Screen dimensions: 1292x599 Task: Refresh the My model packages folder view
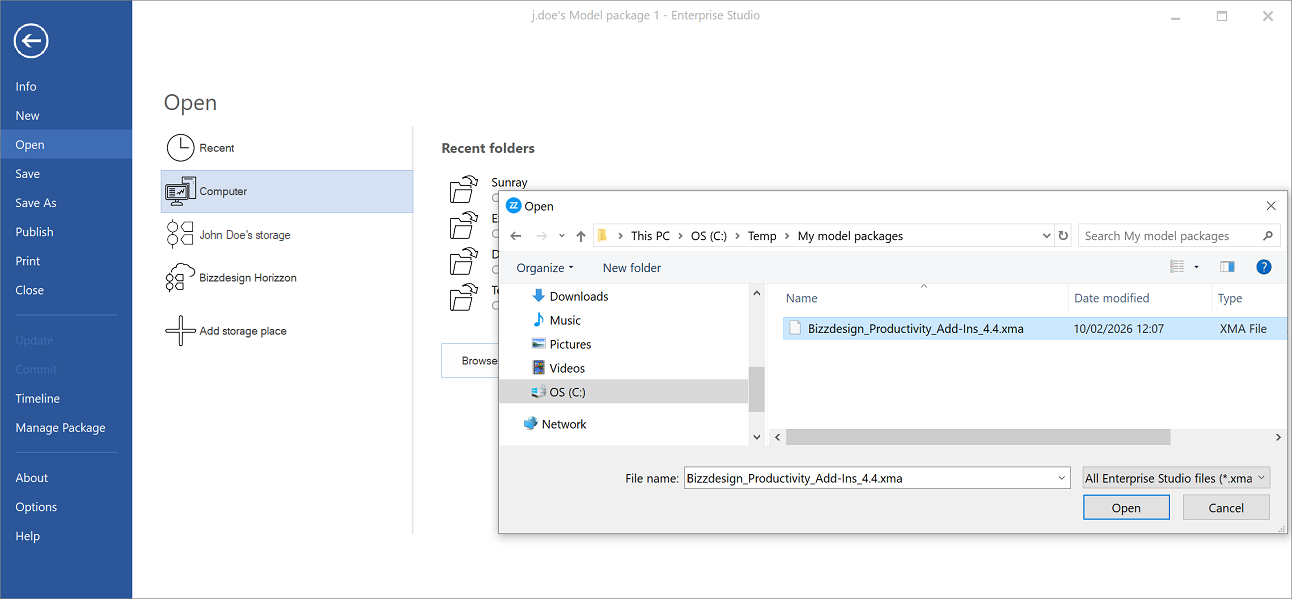click(1063, 236)
